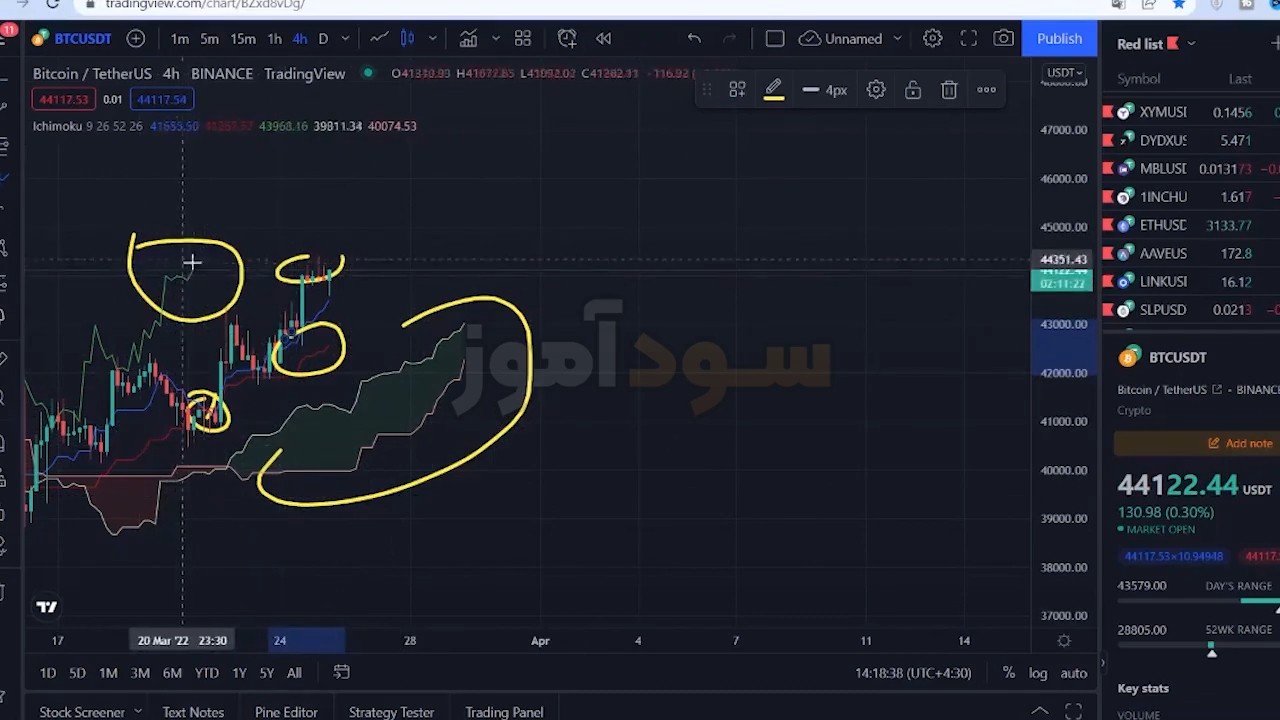Select the layout square icon
Image resolution: width=1280 pixels, height=720 pixels.
click(775, 39)
